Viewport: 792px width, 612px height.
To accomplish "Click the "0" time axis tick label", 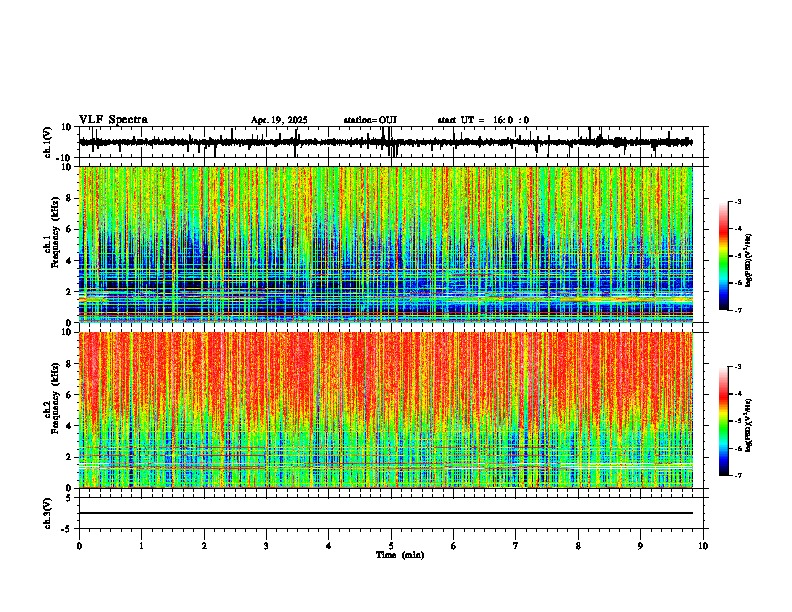I will click(79, 546).
